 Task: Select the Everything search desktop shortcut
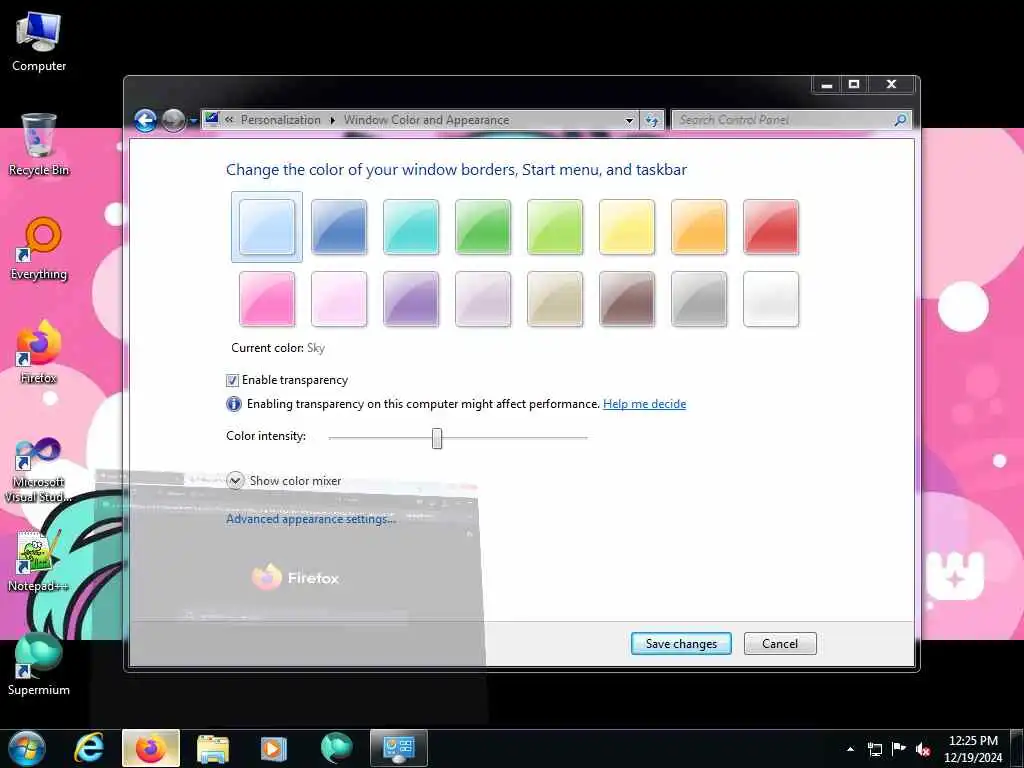[39, 249]
